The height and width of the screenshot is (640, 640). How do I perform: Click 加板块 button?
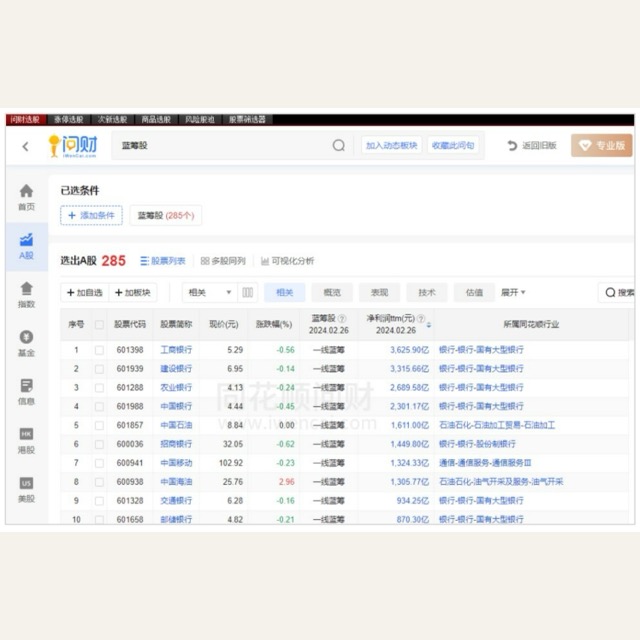[133, 292]
